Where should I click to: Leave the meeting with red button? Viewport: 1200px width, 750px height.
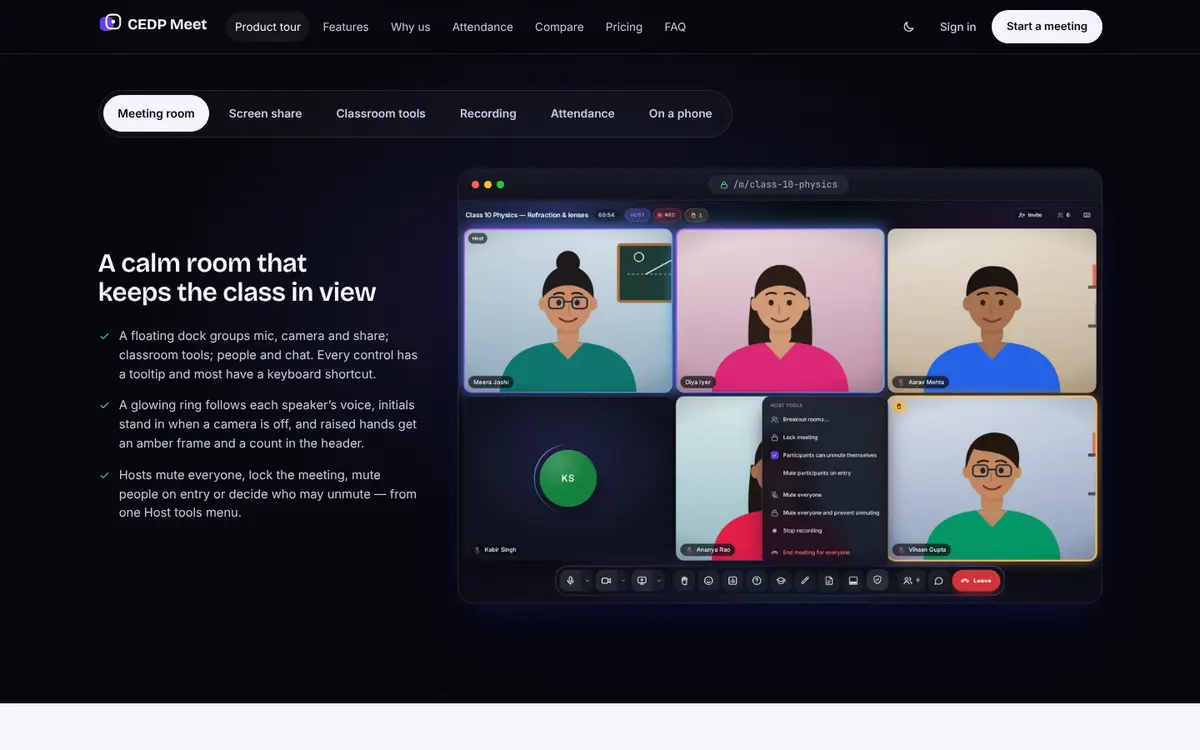pos(976,580)
